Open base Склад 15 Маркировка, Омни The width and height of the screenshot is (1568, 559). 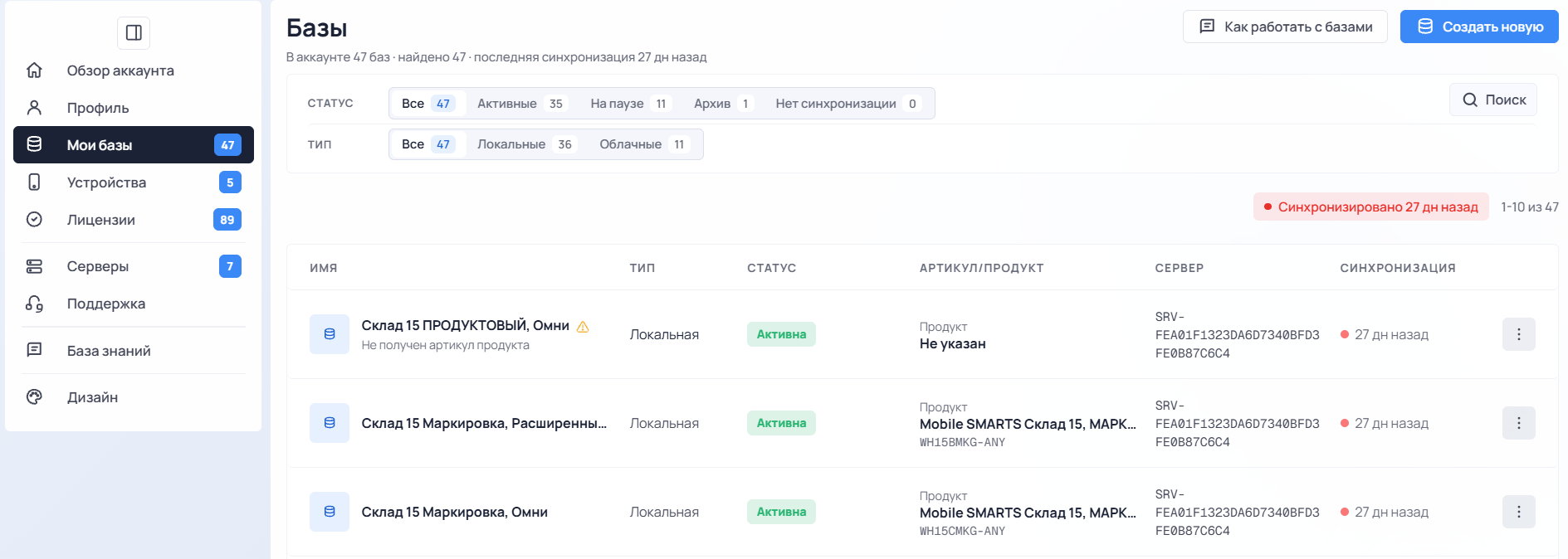[455, 513]
